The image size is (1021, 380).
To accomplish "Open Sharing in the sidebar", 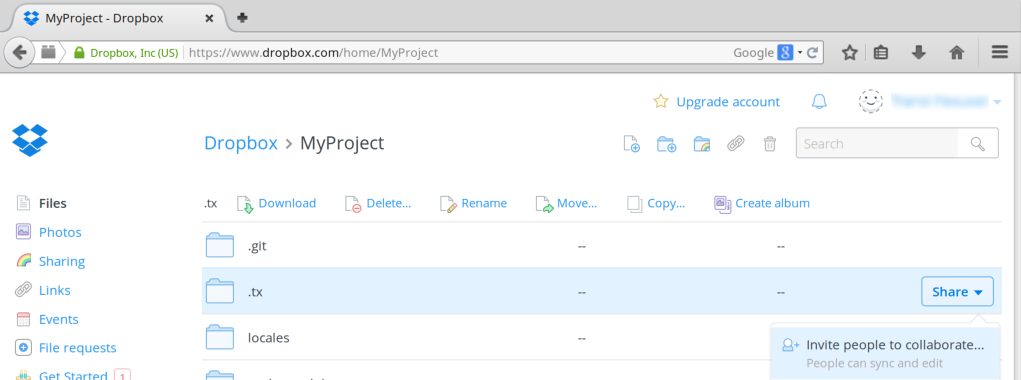I will 62,262.
